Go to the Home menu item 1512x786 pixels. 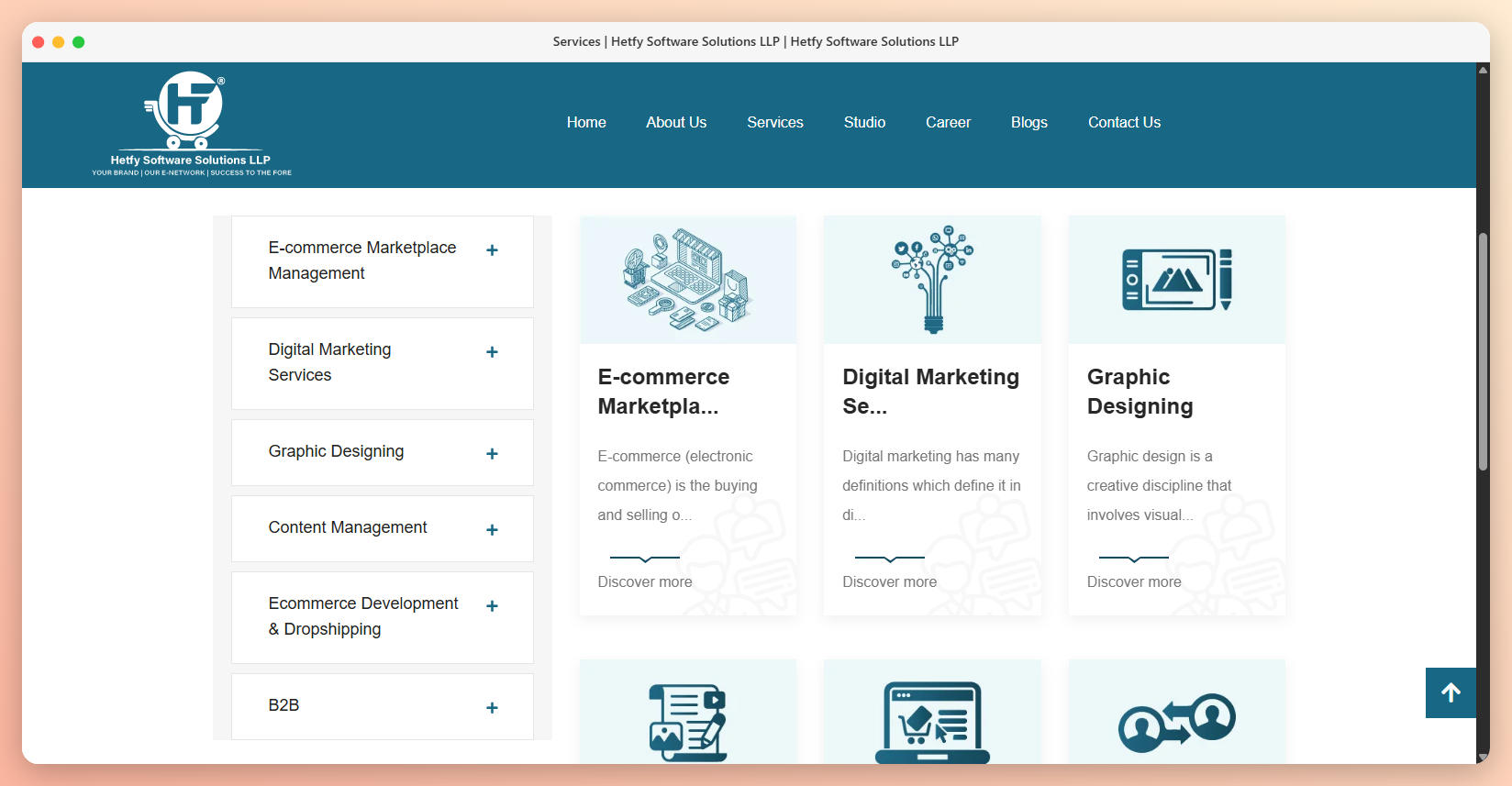pos(586,122)
